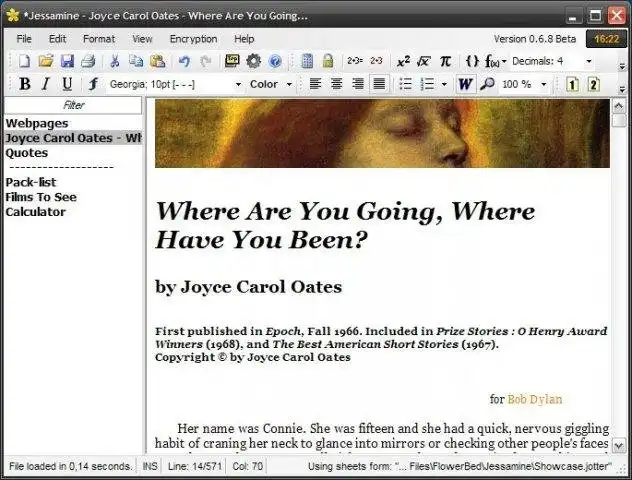Insert the pi constant icon
The height and width of the screenshot is (480, 632).
(445, 61)
